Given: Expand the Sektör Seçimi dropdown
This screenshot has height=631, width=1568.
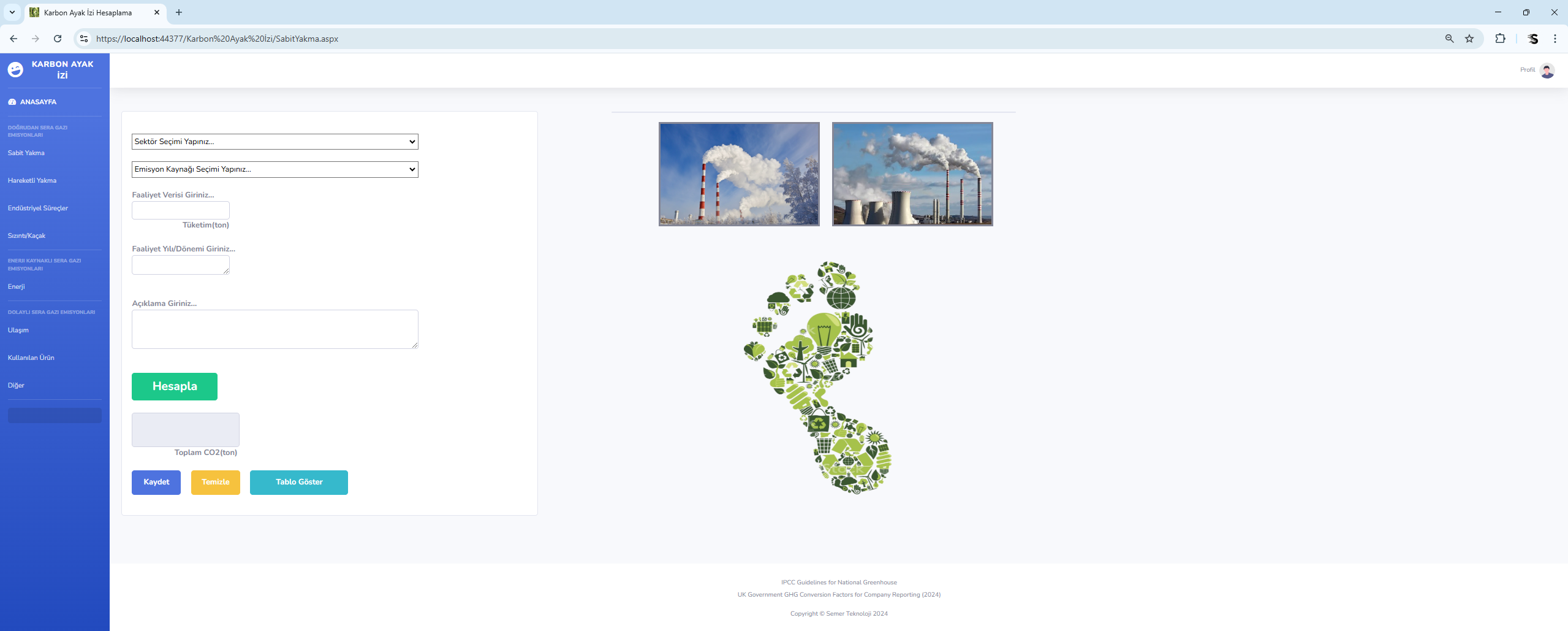Looking at the screenshot, I should pos(275,142).
